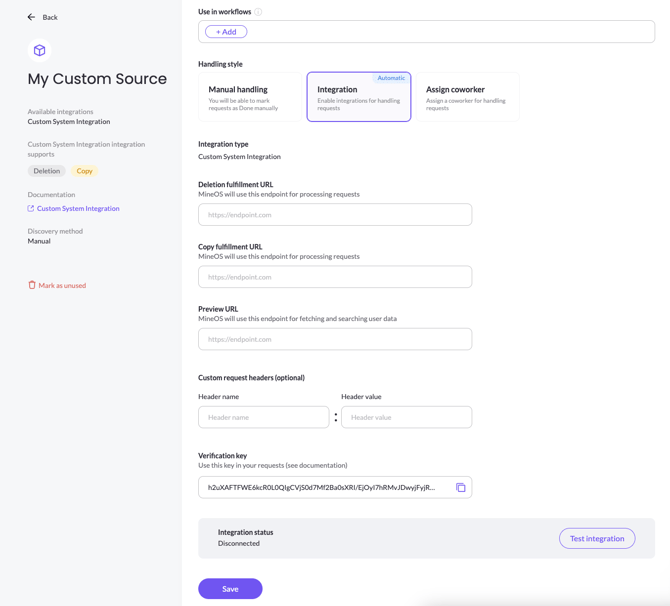Image resolution: width=670 pixels, height=606 pixels.
Task: Click the Deletion tag in the sidebar
Action: tap(47, 171)
